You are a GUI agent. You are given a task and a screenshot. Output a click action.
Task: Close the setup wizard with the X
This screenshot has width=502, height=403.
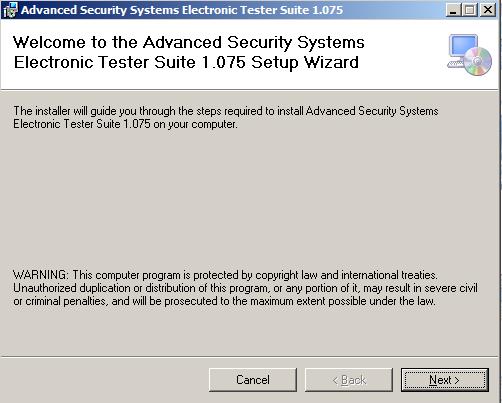[488, 10]
